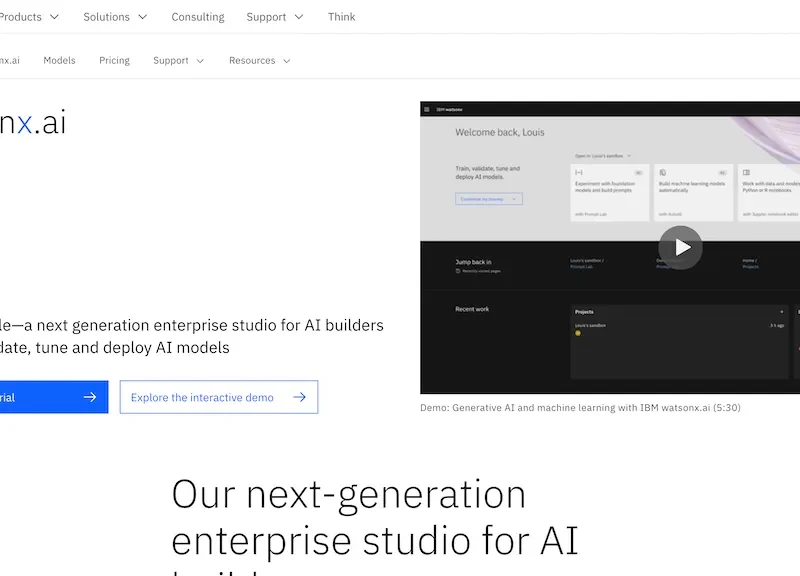
Task: Click Explore the interactive demo
Action: coord(202,397)
